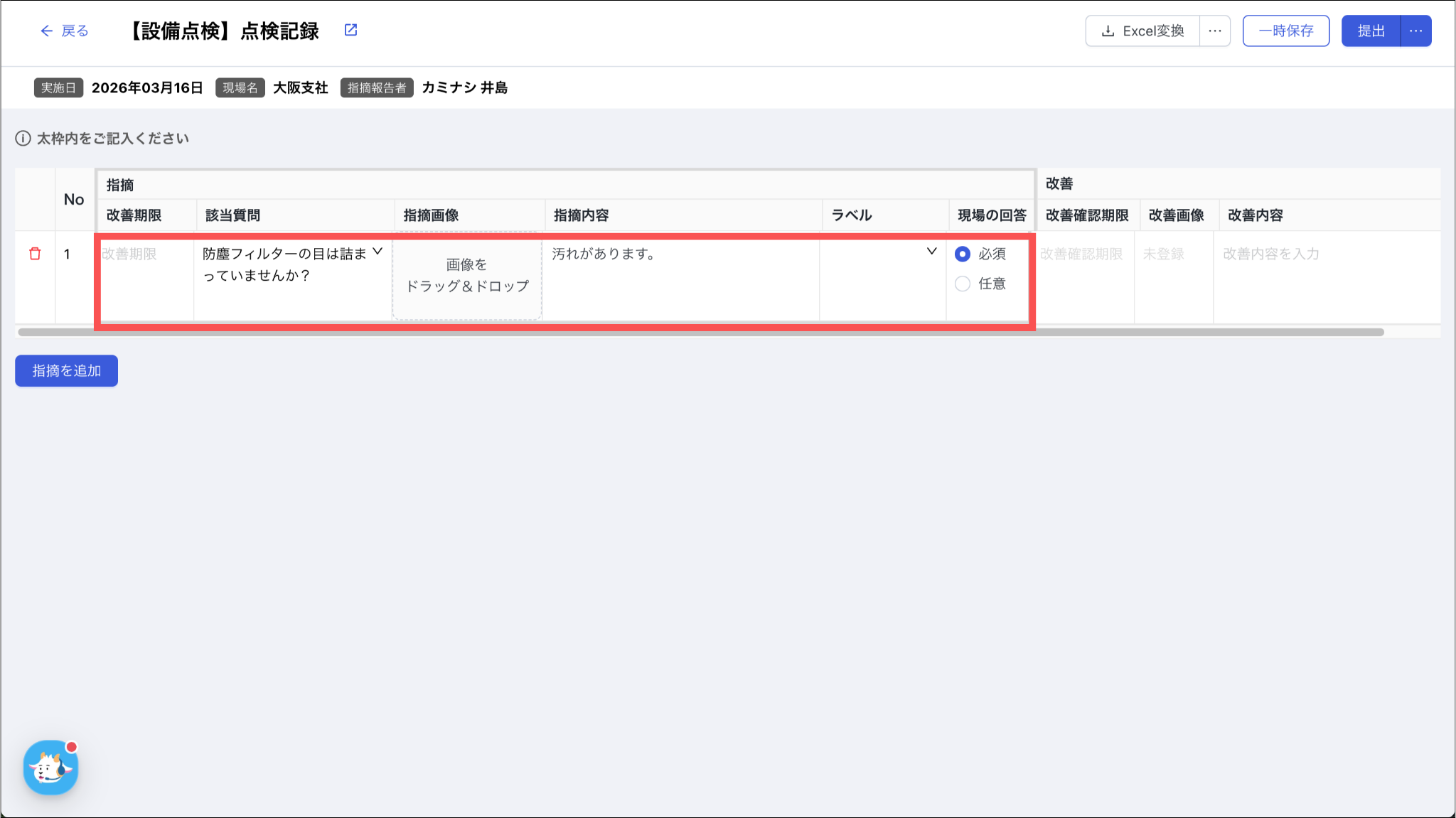
Task: Open more options next to 提出
Action: 1415,31
